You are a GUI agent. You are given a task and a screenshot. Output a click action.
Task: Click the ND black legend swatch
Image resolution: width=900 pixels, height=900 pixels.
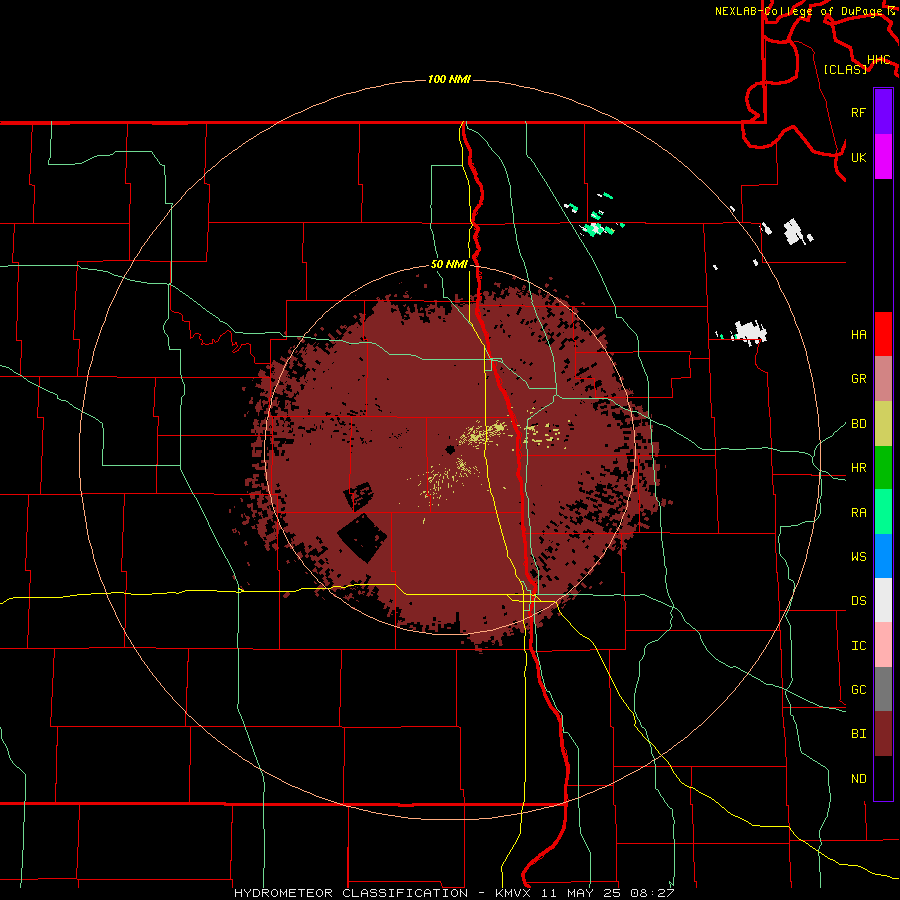click(x=883, y=778)
